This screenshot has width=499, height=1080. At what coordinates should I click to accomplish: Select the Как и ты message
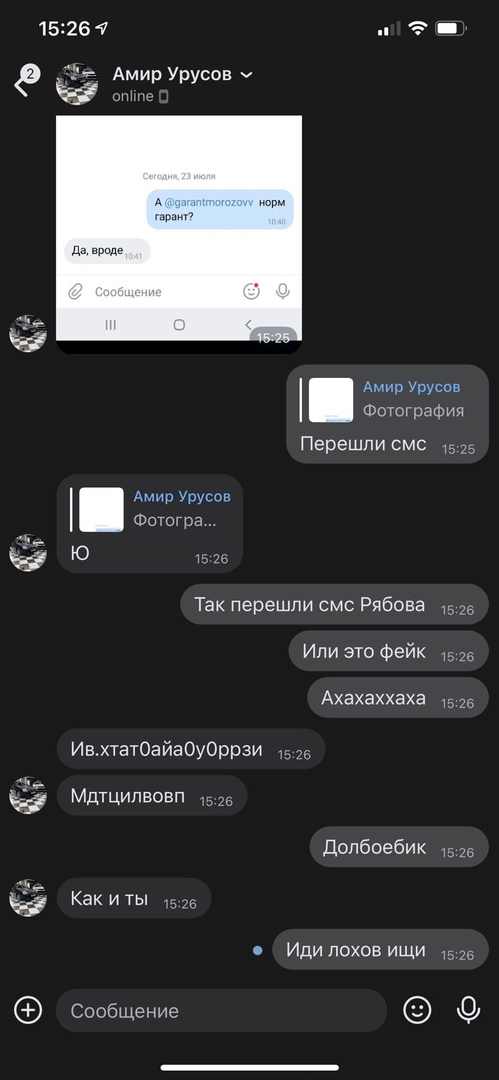(134, 898)
